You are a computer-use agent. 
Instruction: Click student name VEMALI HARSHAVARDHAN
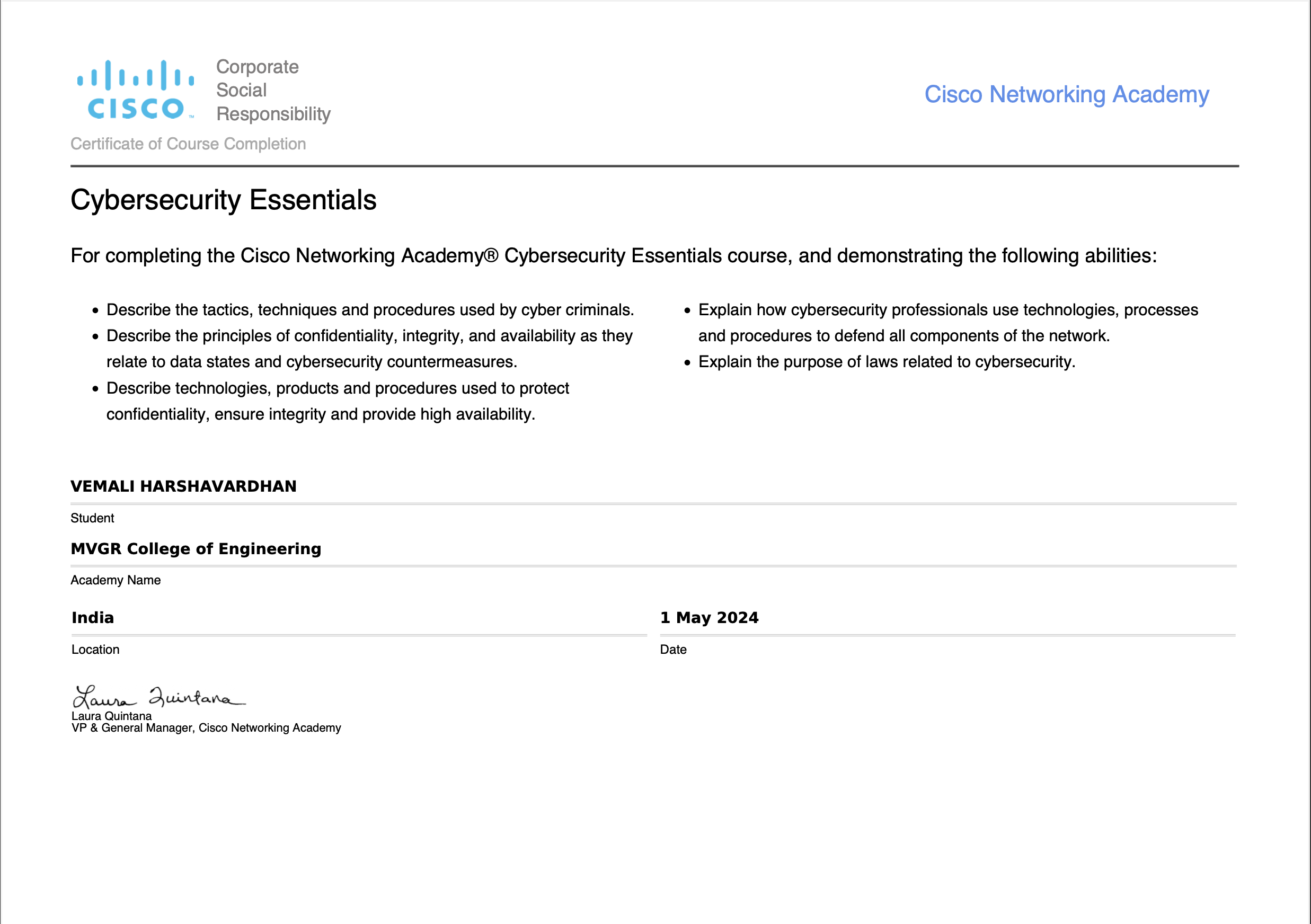coord(183,486)
